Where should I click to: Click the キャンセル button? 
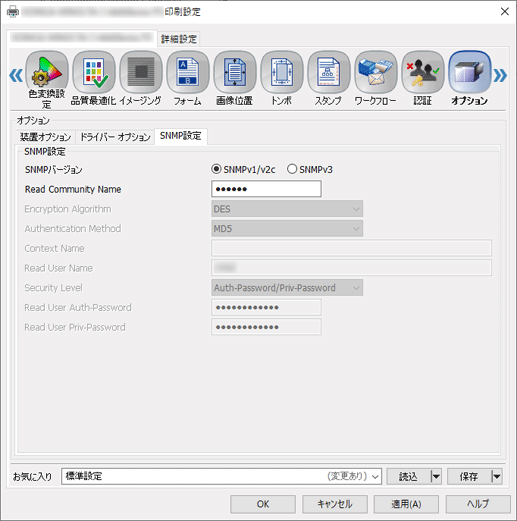coord(335,504)
